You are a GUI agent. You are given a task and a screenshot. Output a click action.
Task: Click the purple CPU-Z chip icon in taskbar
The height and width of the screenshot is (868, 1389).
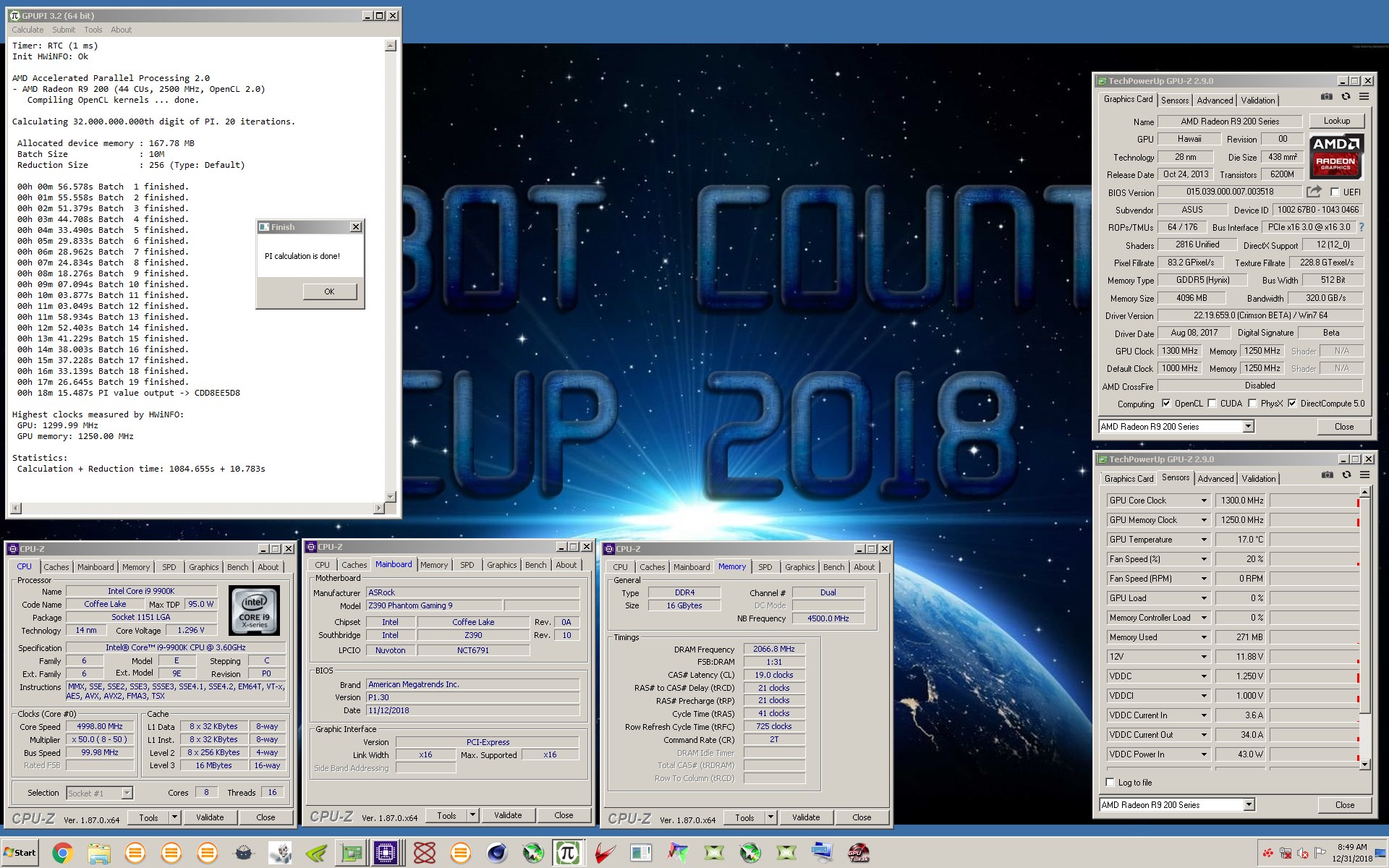click(386, 854)
